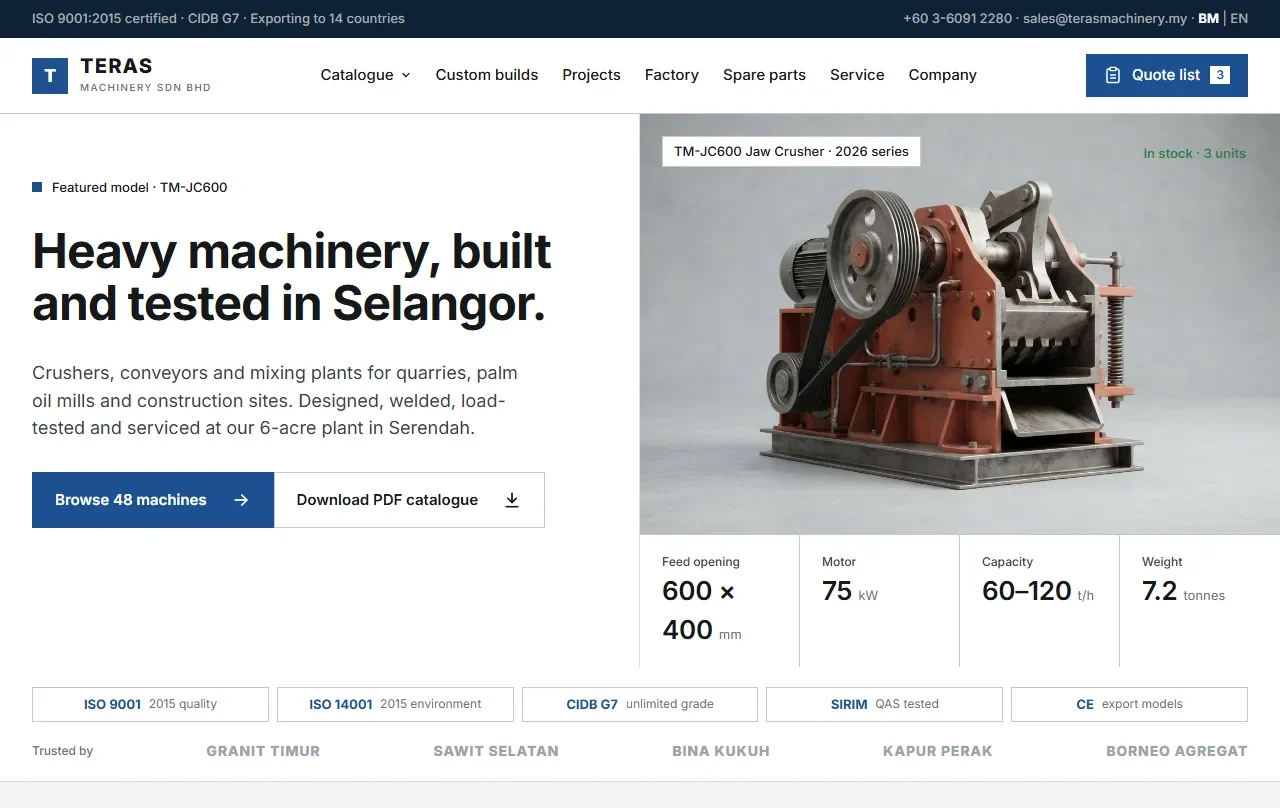Image resolution: width=1280 pixels, height=808 pixels.
Task: Click the TERAS Machinery Sdn Bhd wordmark
Action: [145, 75]
